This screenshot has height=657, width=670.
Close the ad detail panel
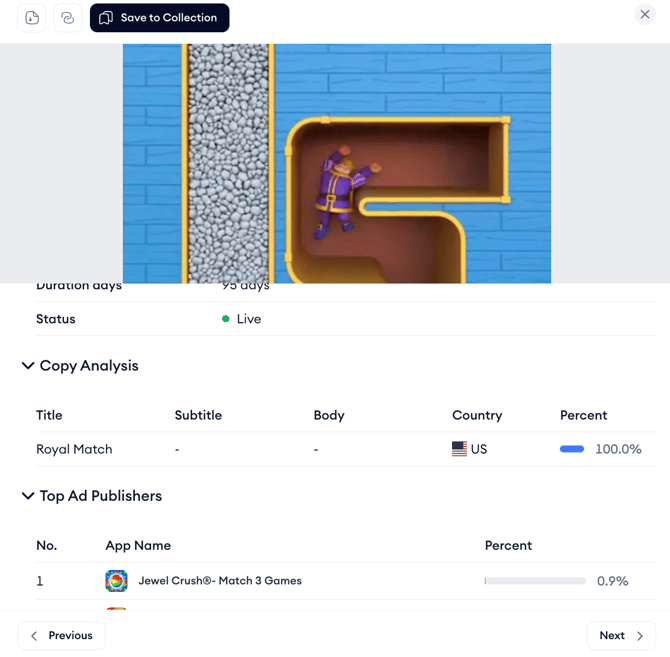click(x=645, y=15)
